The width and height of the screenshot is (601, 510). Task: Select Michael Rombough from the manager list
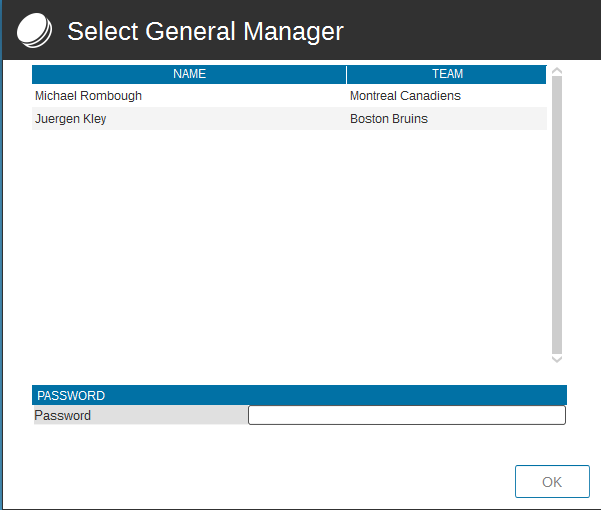tap(88, 96)
